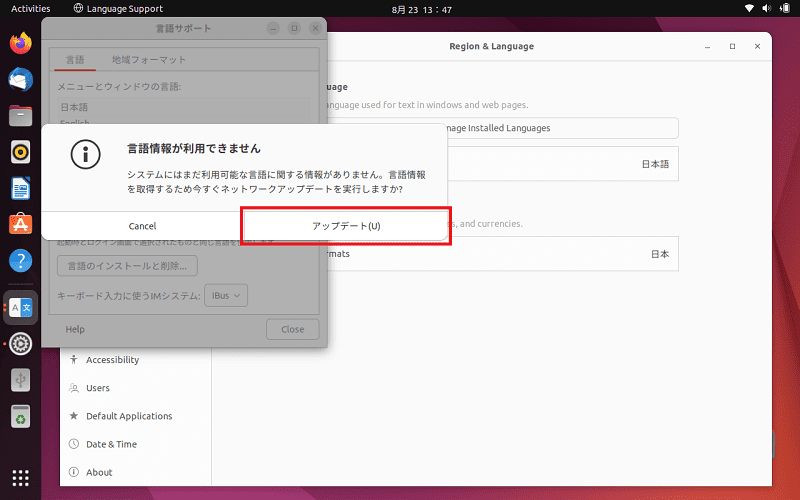The width and height of the screenshot is (800, 500).
Task: Maximize the Region & Language window
Action: click(733, 46)
